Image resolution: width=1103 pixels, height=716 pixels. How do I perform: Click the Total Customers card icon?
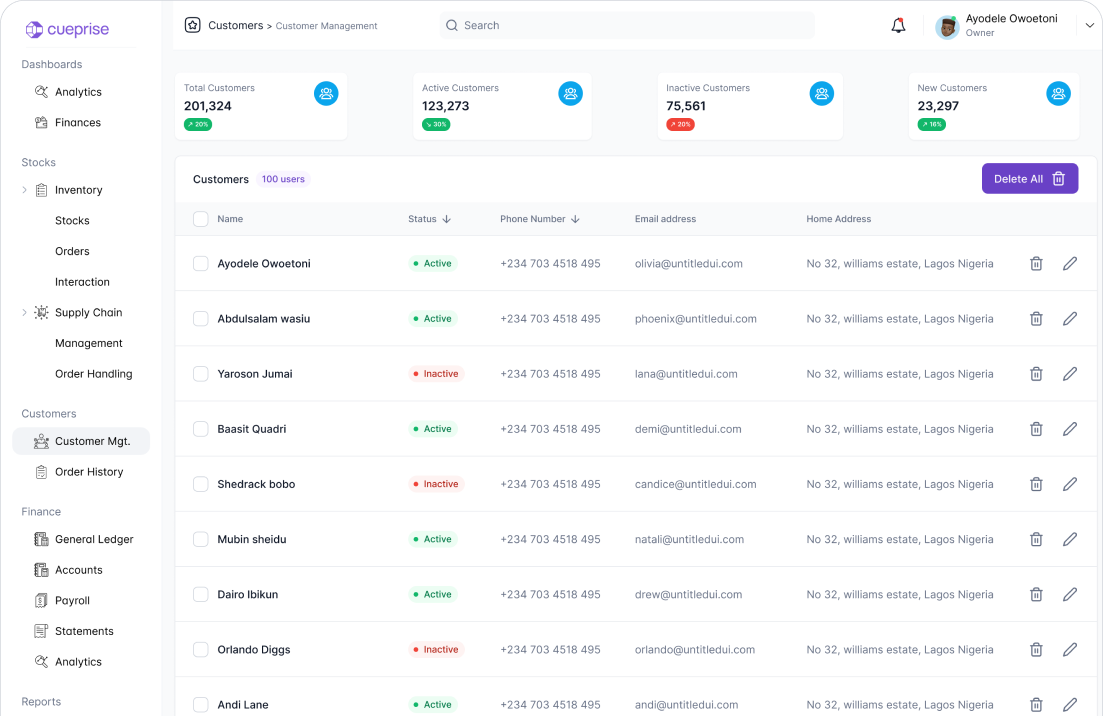326,94
